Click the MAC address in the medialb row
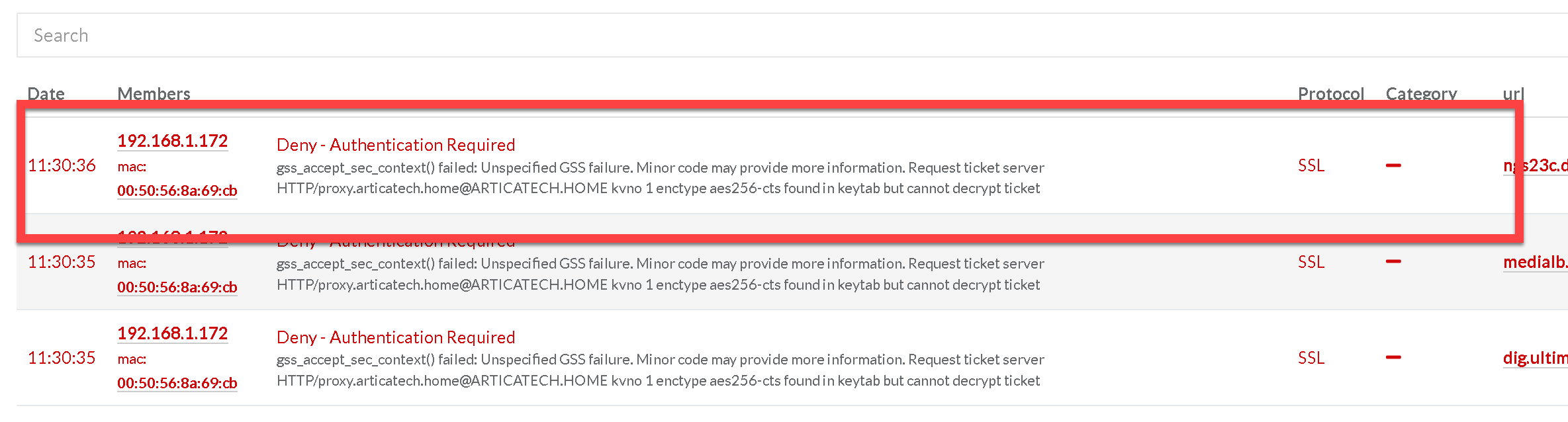This screenshot has width=1568, height=422. tap(177, 287)
